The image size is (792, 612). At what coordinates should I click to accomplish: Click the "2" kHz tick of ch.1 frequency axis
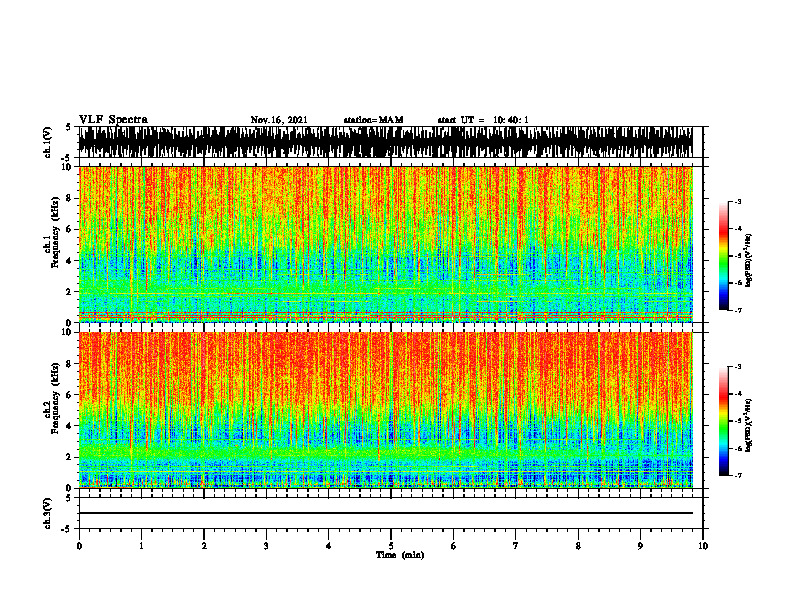pos(69,292)
